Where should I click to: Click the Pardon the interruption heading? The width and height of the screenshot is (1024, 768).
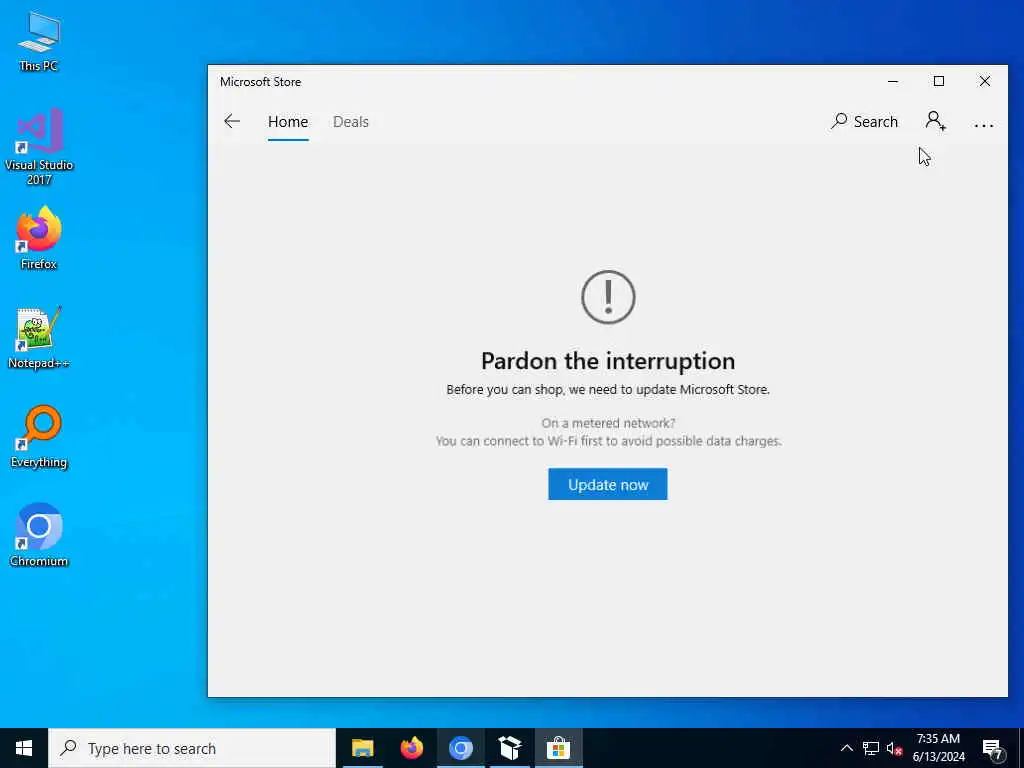608,360
